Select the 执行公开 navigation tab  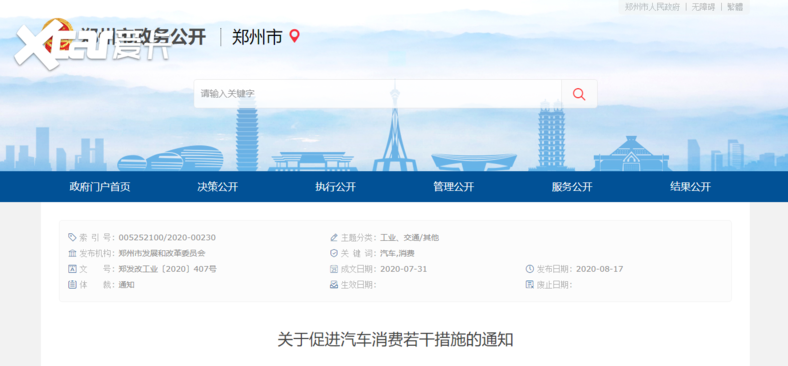(x=336, y=187)
